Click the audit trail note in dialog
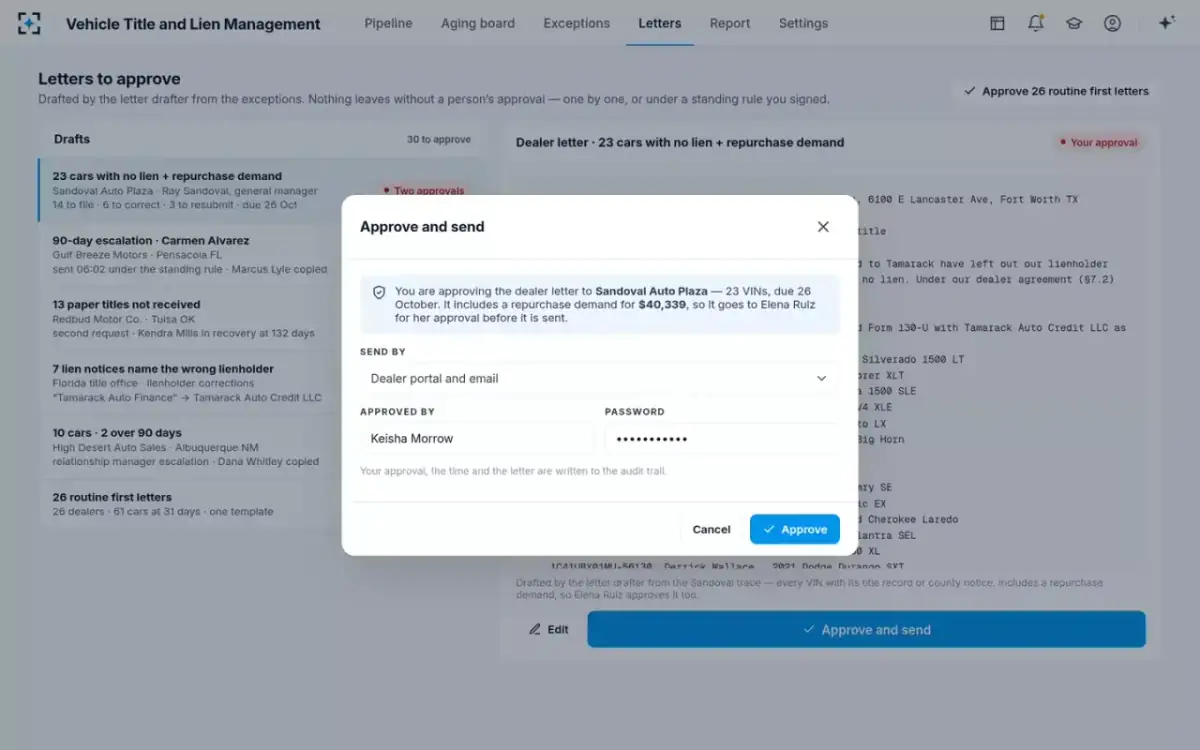This screenshot has height=750, width=1200. (x=513, y=471)
